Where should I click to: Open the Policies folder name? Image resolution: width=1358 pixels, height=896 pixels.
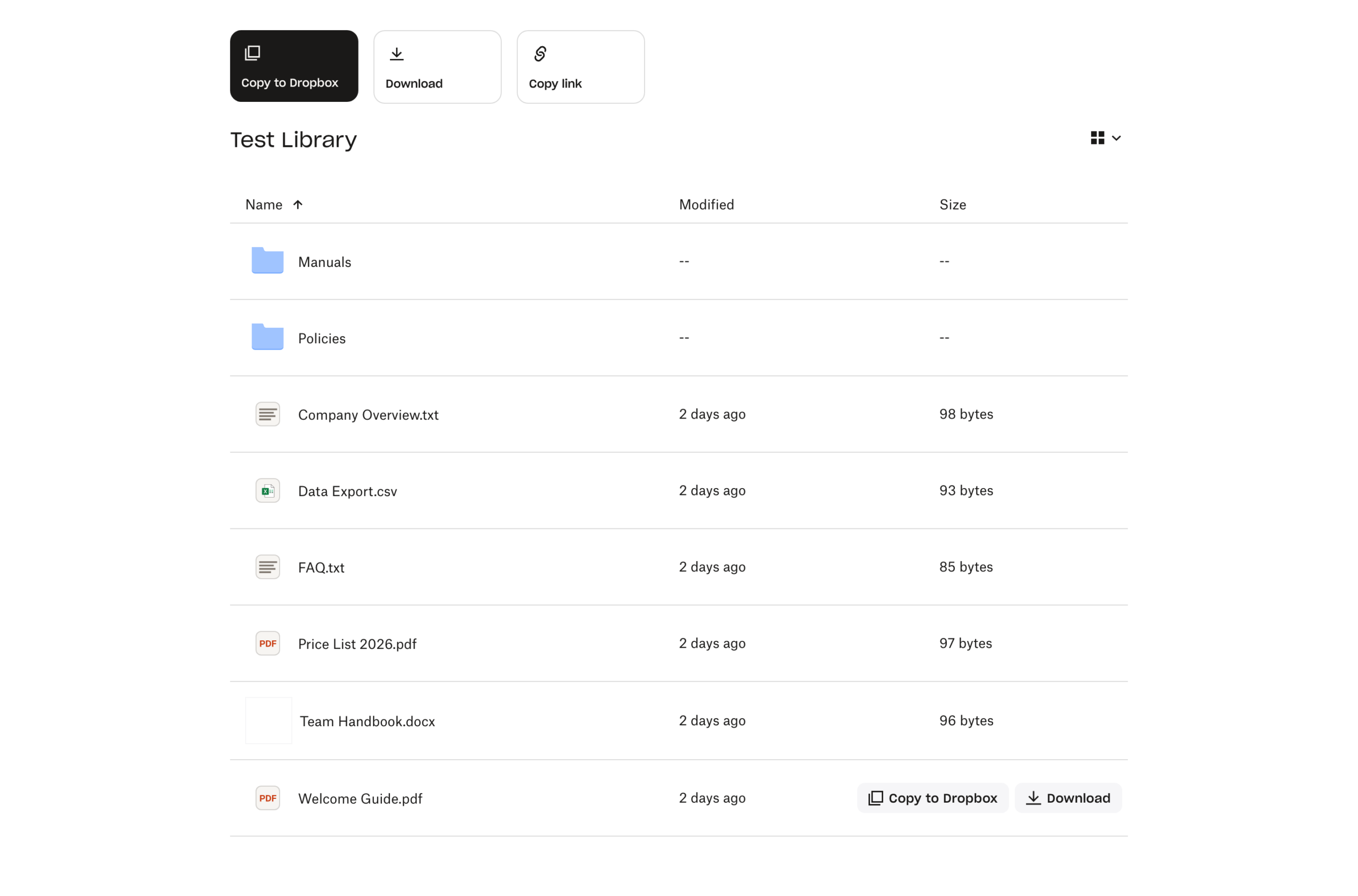[x=321, y=338]
